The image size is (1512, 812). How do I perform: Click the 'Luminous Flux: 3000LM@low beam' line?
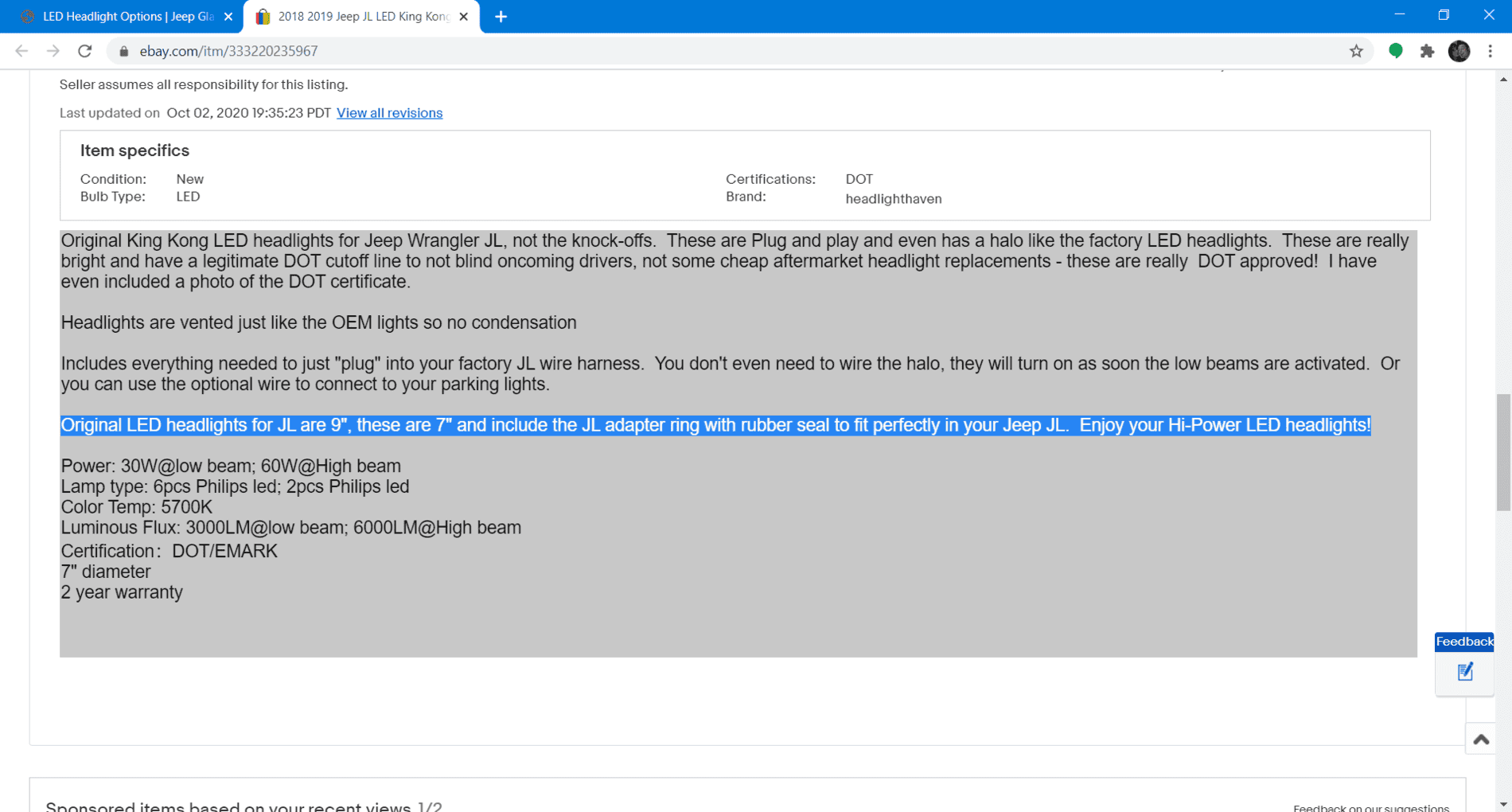pyautogui.click(x=291, y=528)
